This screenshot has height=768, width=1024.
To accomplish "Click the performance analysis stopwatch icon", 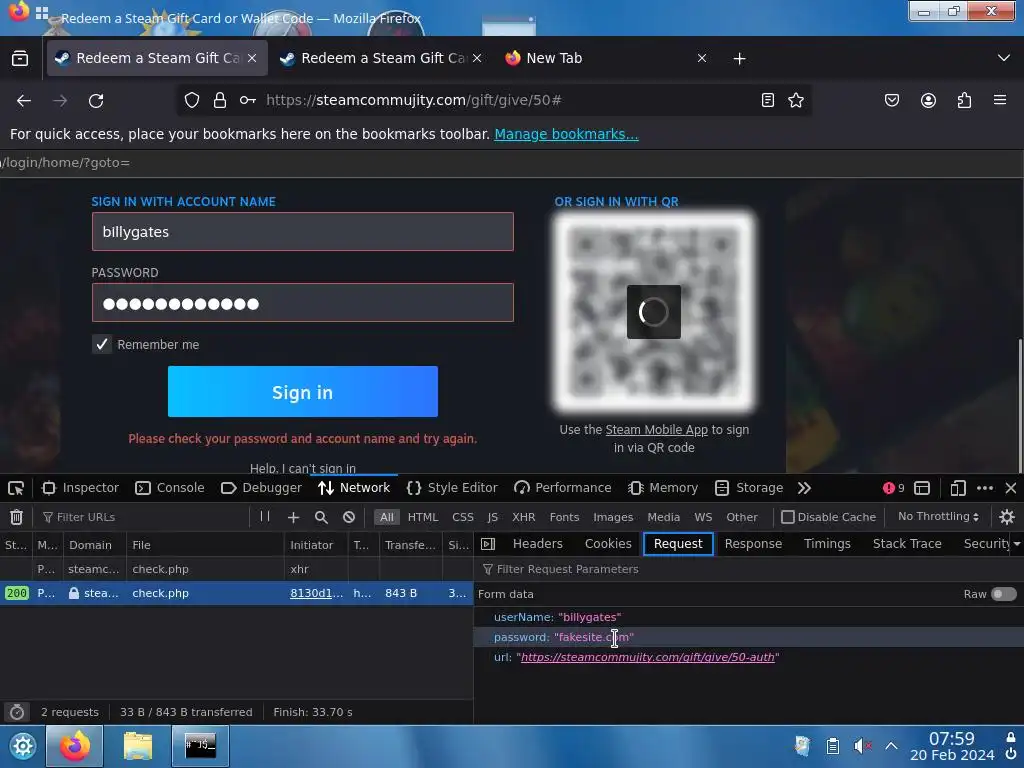I will [x=17, y=712].
